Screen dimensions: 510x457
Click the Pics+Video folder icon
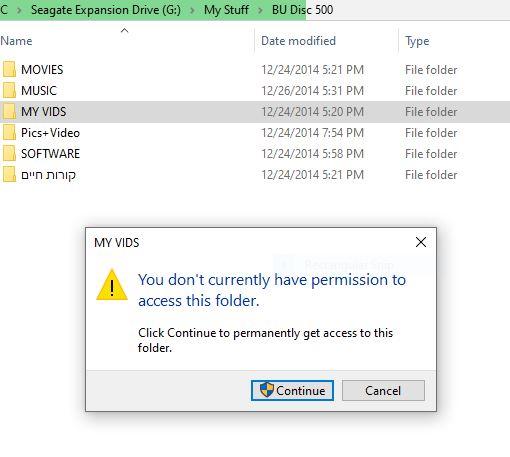click(9, 132)
